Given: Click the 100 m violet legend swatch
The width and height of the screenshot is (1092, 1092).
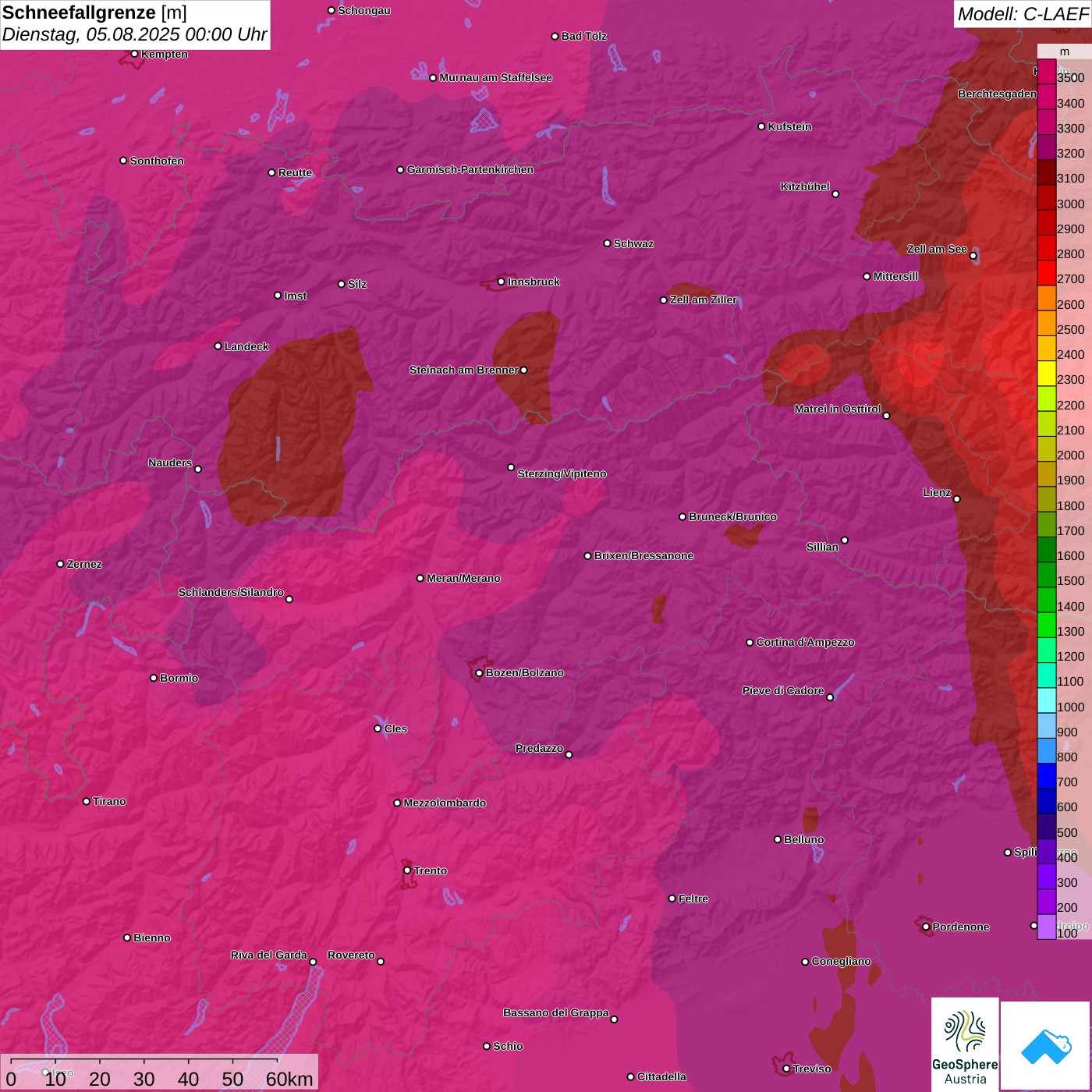Looking at the screenshot, I should [1046, 927].
